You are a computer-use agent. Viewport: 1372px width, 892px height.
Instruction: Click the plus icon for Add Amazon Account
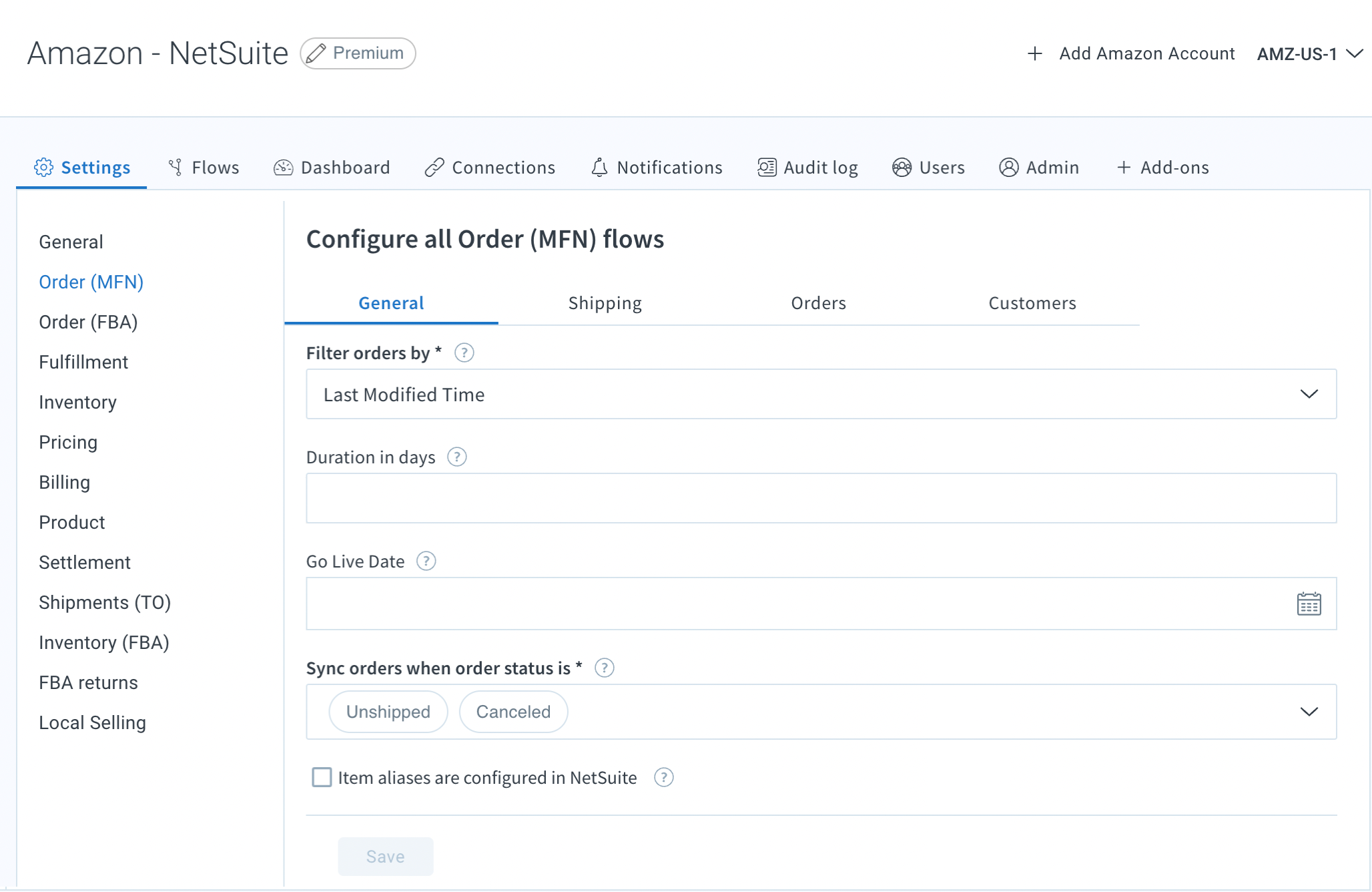[x=1034, y=53]
